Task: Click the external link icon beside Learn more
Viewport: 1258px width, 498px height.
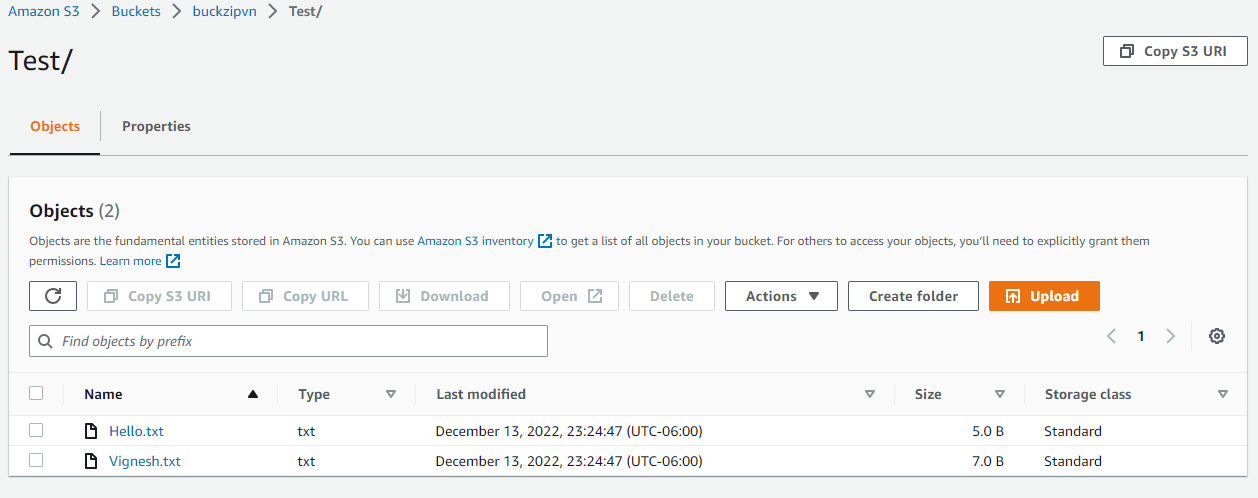Action: click(173, 261)
